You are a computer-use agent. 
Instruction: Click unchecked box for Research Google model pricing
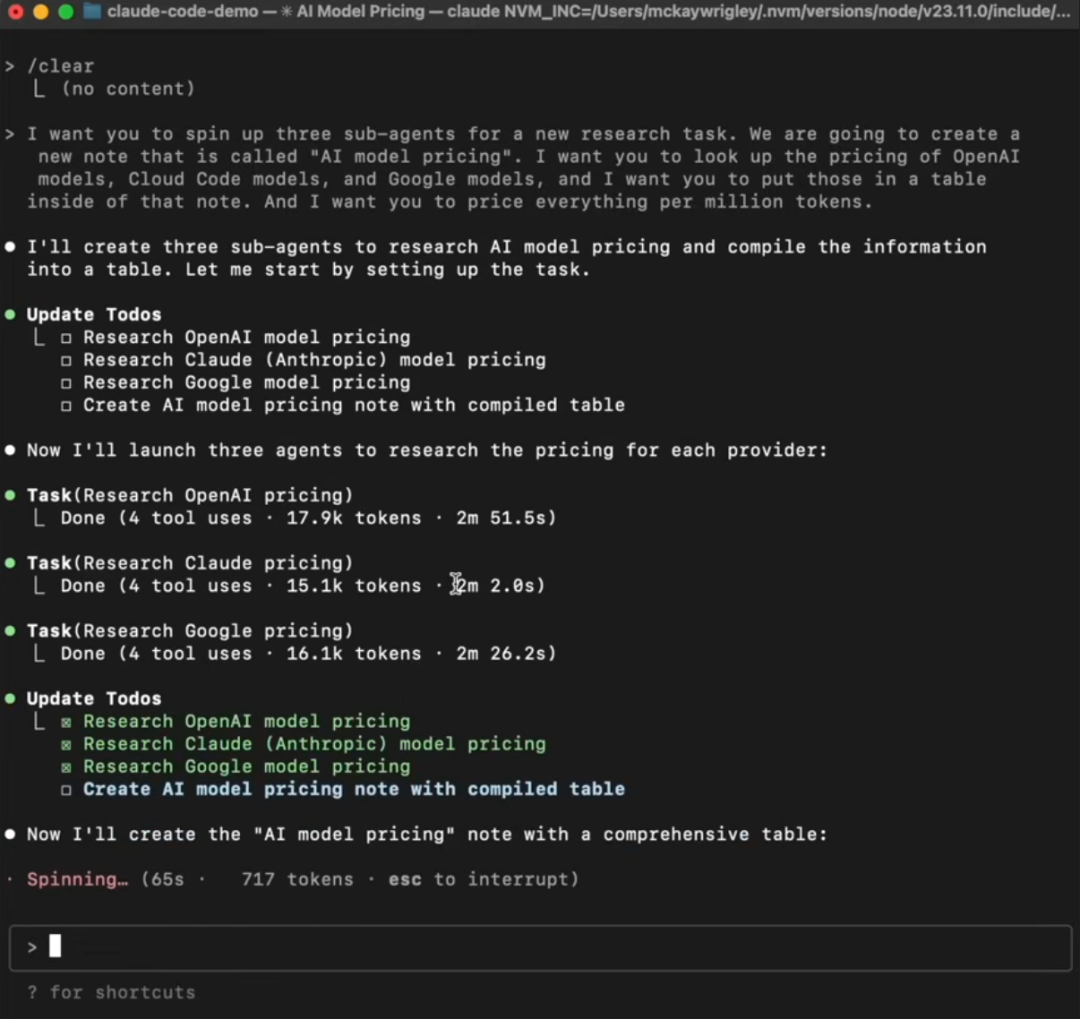pos(66,383)
